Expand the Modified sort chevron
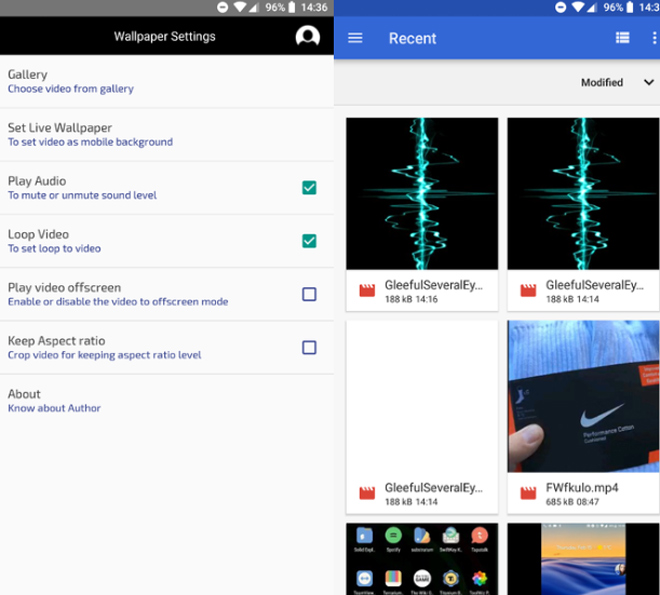Viewport: 660px width, 595px height. click(649, 83)
